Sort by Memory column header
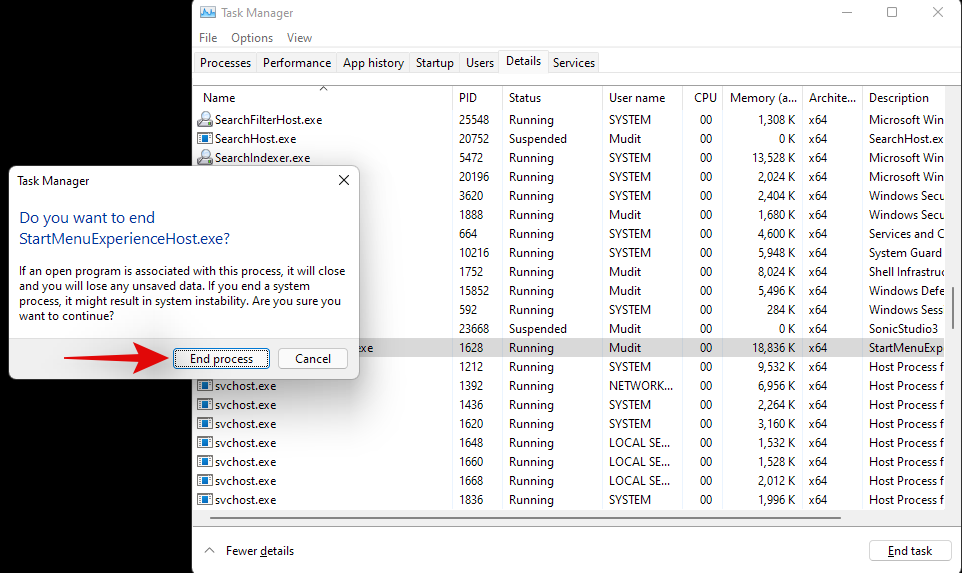The height and width of the screenshot is (573, 962). click(x=762, y=98)
